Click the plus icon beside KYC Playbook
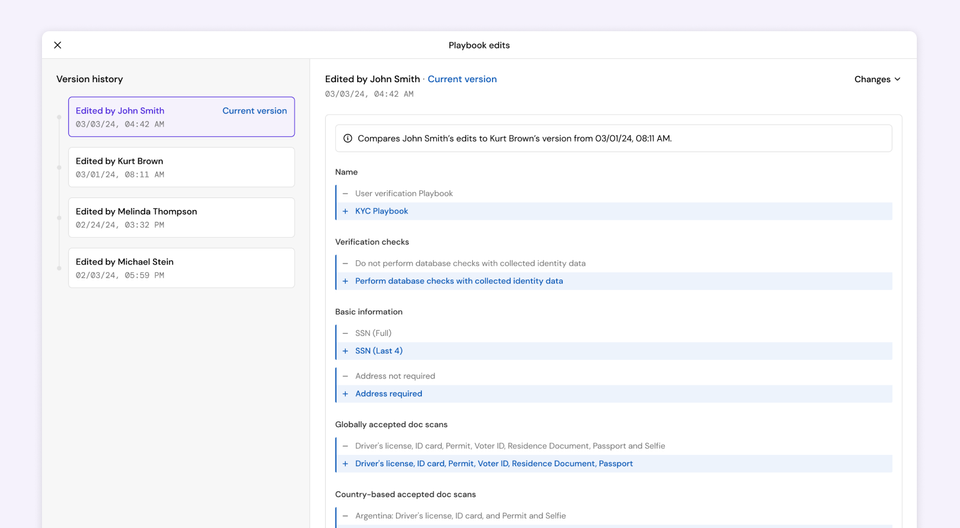 click(x=346, y=211)
